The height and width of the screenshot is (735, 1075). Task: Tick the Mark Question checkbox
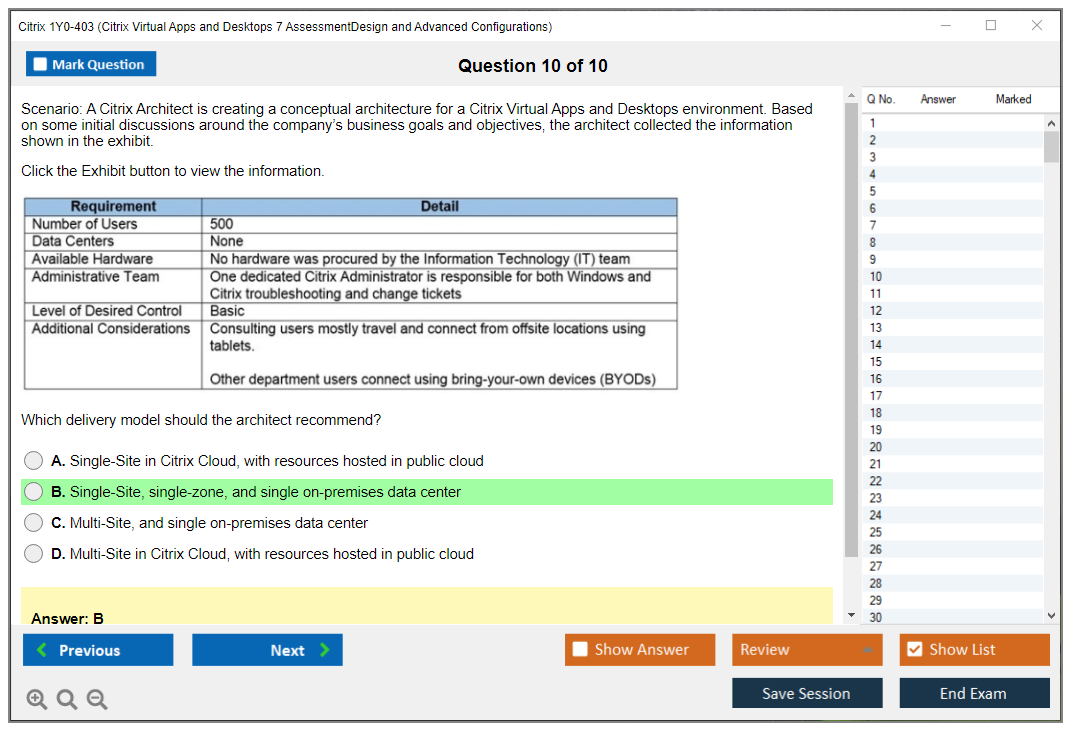pyautogui.click(x=41, y=64)
